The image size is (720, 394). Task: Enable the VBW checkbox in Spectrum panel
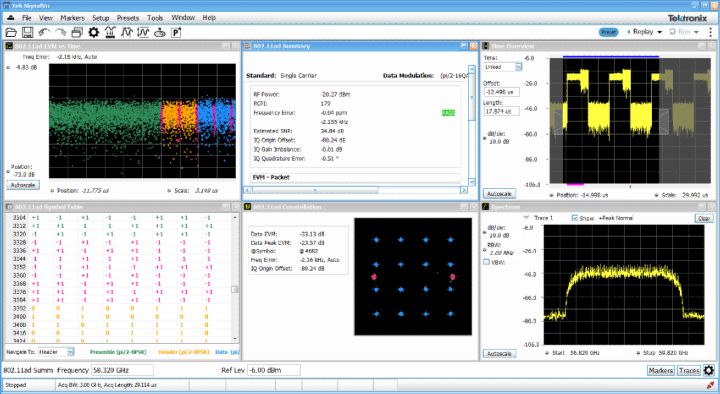pos(487,262)
